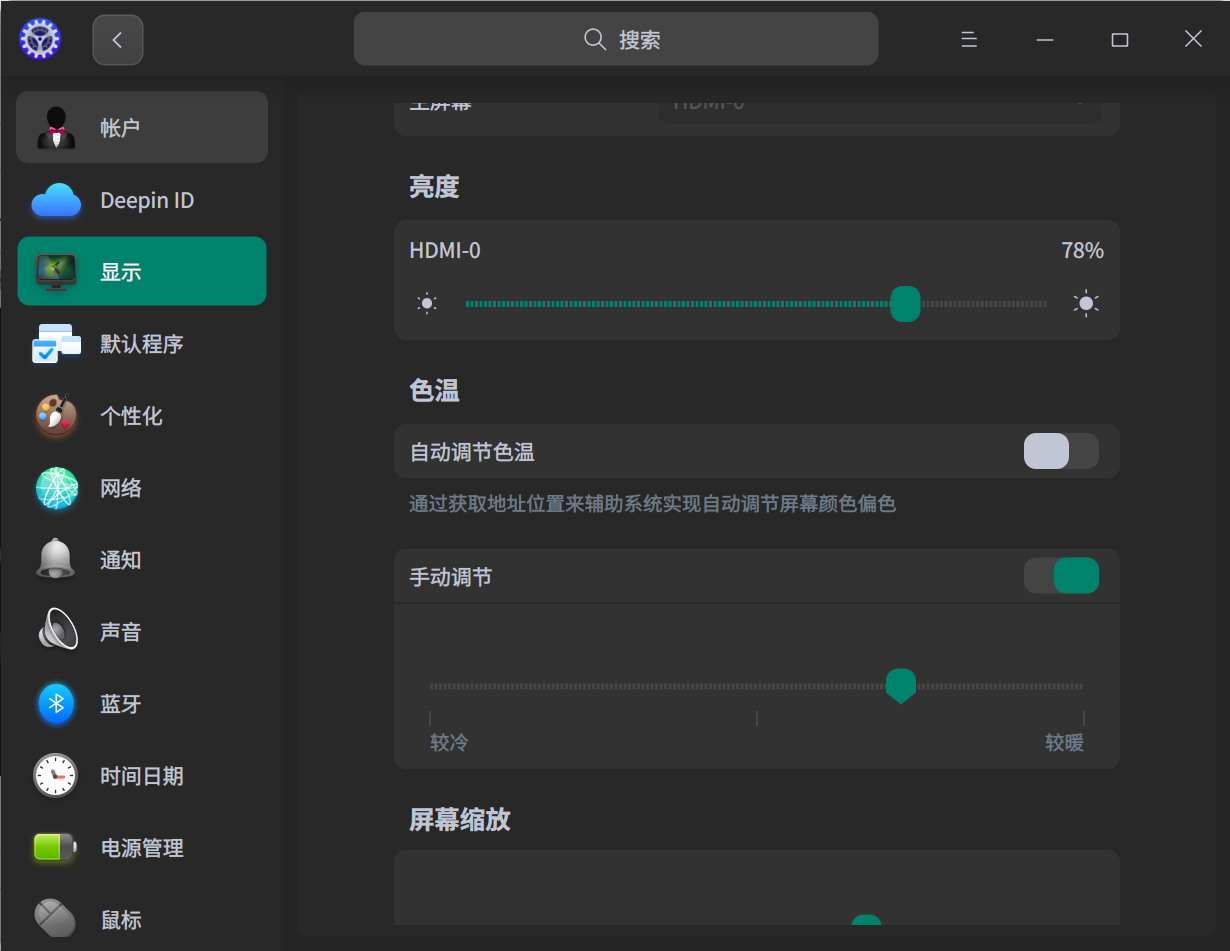Click the 通过获取地址位置 description text
The image size is (1230, 951).
[x=652, y=503]
